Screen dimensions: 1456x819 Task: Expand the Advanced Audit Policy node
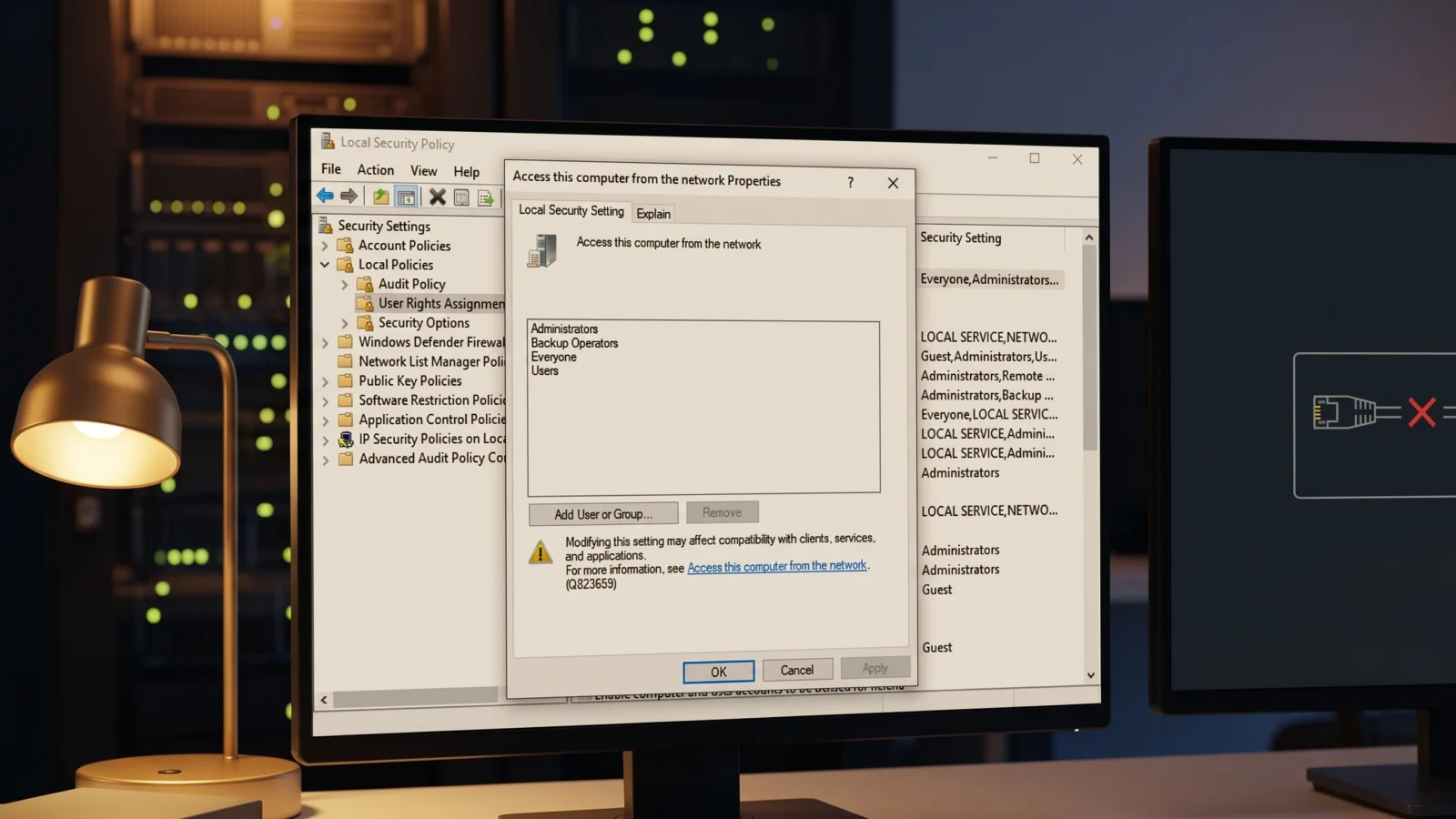(x=325, y=460)
